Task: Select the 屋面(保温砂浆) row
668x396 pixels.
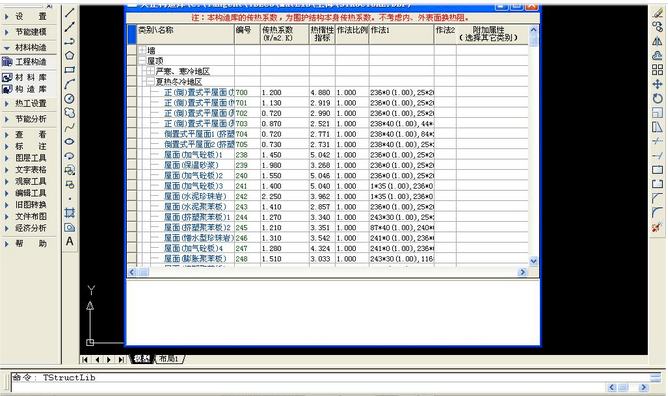Action: 328,165
